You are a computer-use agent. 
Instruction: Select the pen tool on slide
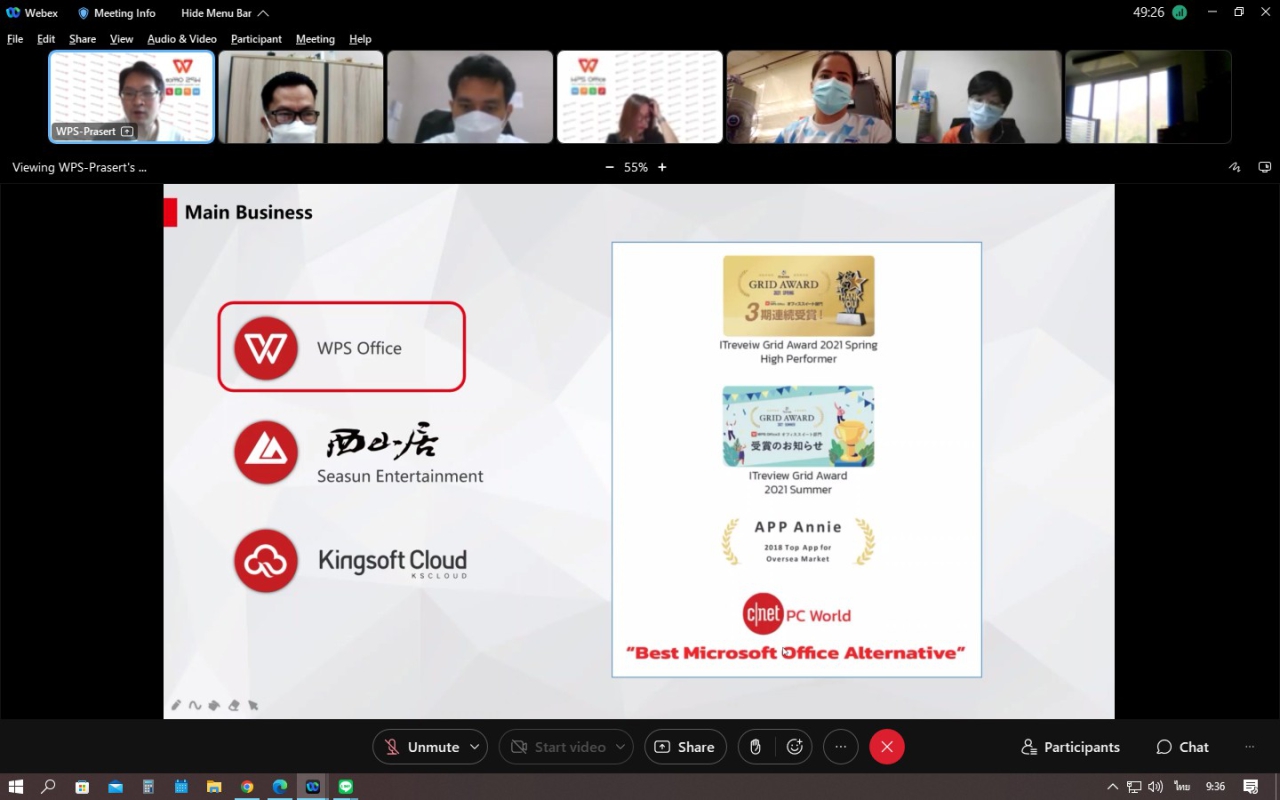pos(176,705)
